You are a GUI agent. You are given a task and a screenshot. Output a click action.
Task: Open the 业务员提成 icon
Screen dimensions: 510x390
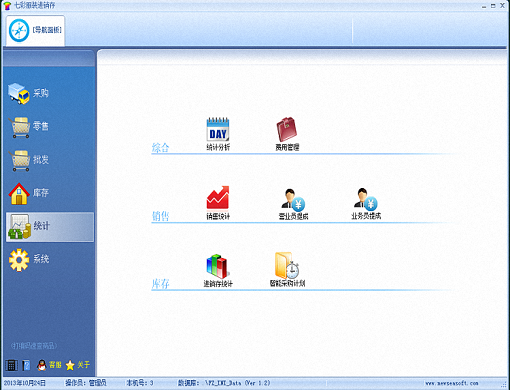pyautogui.click(x=366, y=199)
